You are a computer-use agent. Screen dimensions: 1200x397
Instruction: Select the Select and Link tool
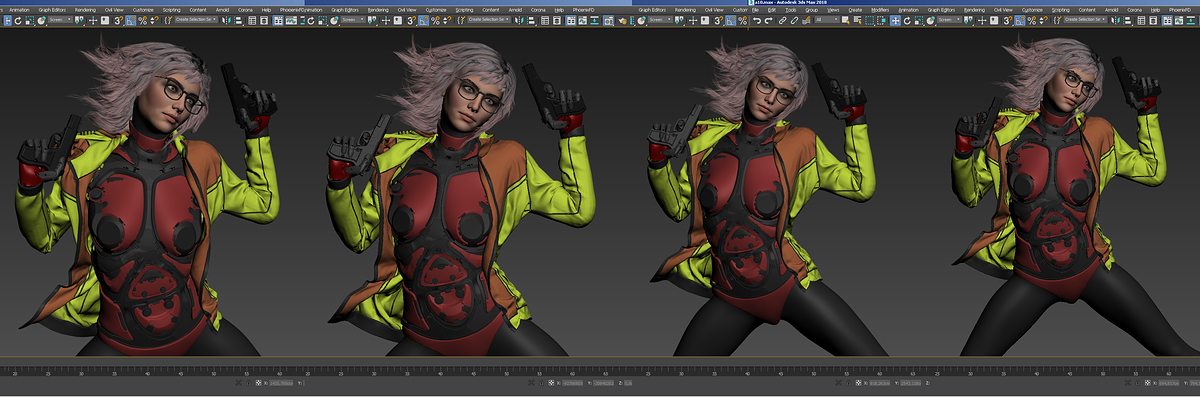782,20
